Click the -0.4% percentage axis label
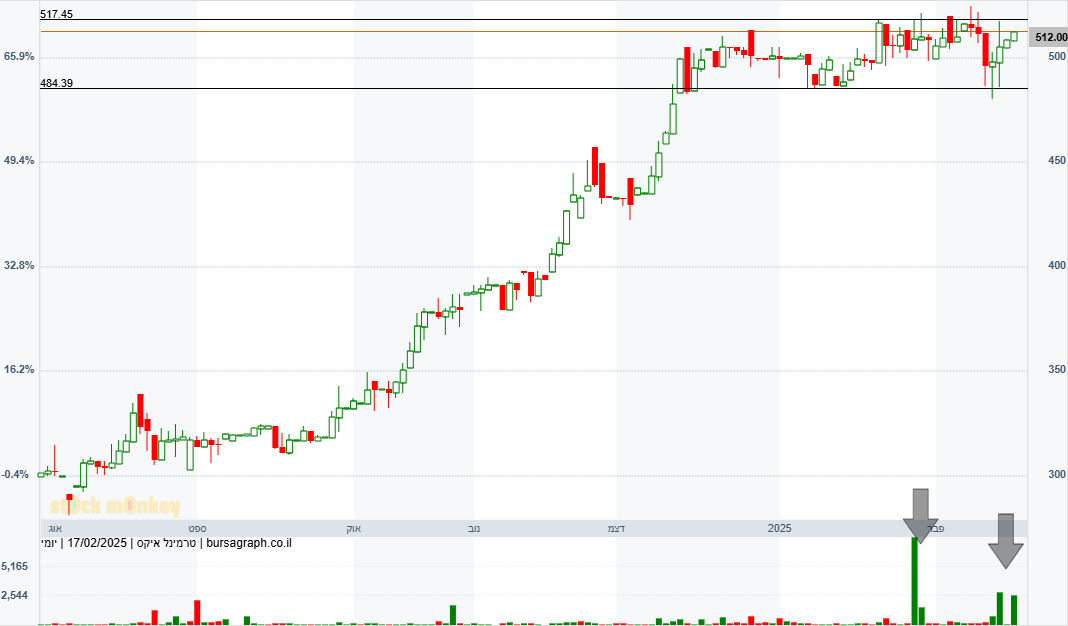Image resolution: width=1068 pixels, height=626 pixels. coord(15,474)
